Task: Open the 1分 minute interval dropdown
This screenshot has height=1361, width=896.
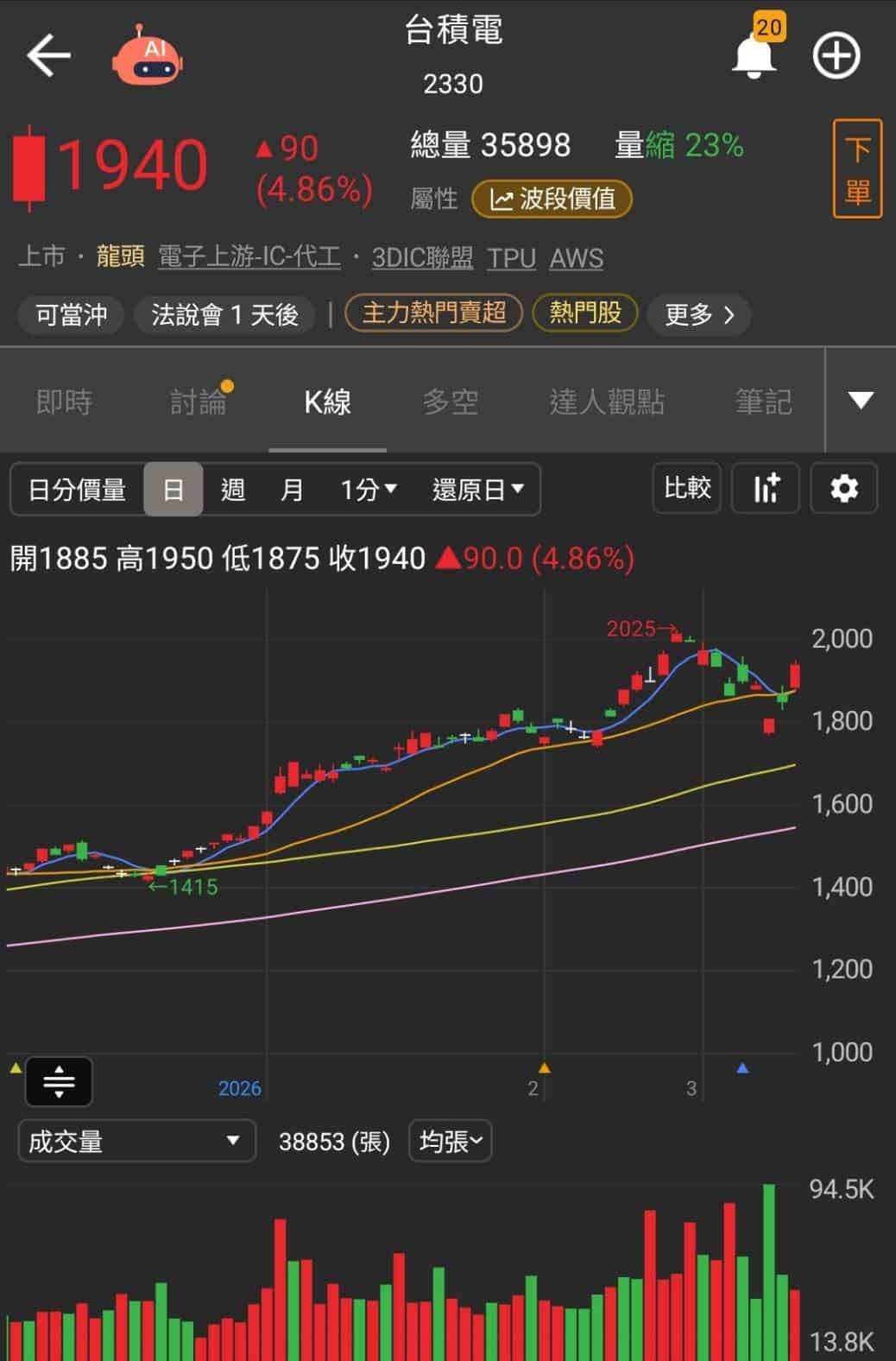Action: pyautogui.click(x=368, y=490)
